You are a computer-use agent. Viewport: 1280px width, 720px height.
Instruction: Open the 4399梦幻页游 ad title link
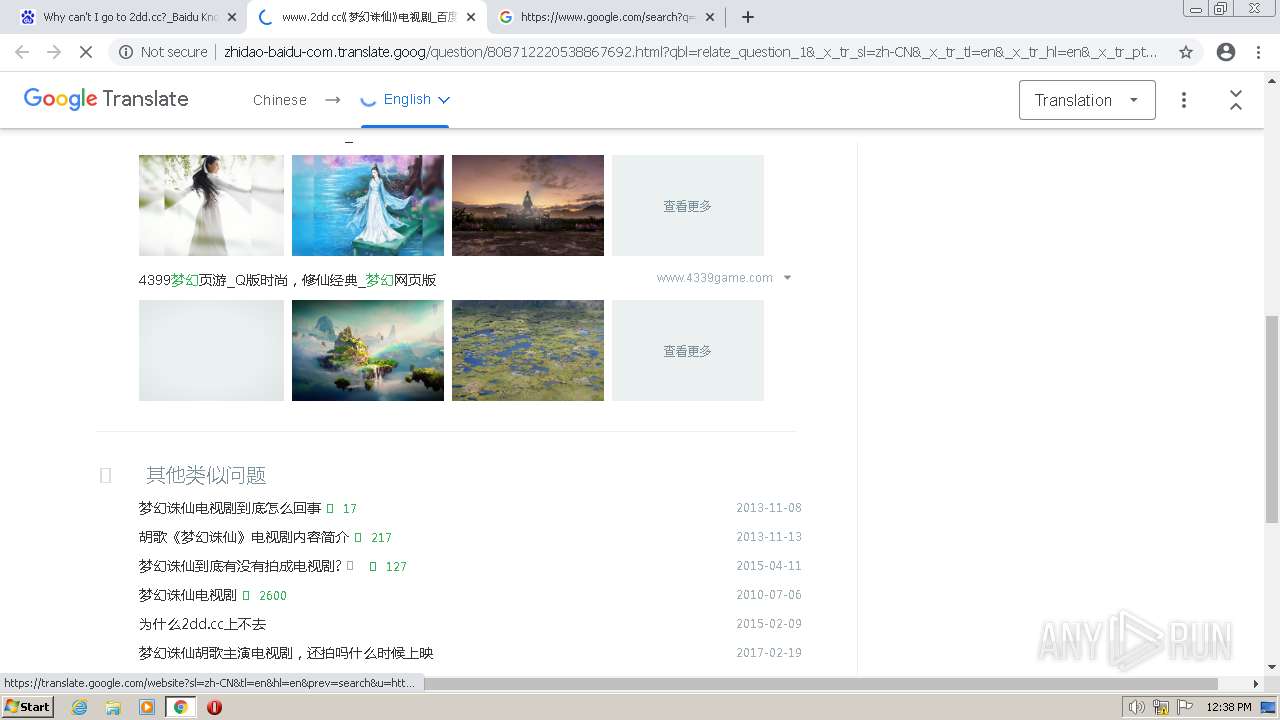[x=287, y=280]
